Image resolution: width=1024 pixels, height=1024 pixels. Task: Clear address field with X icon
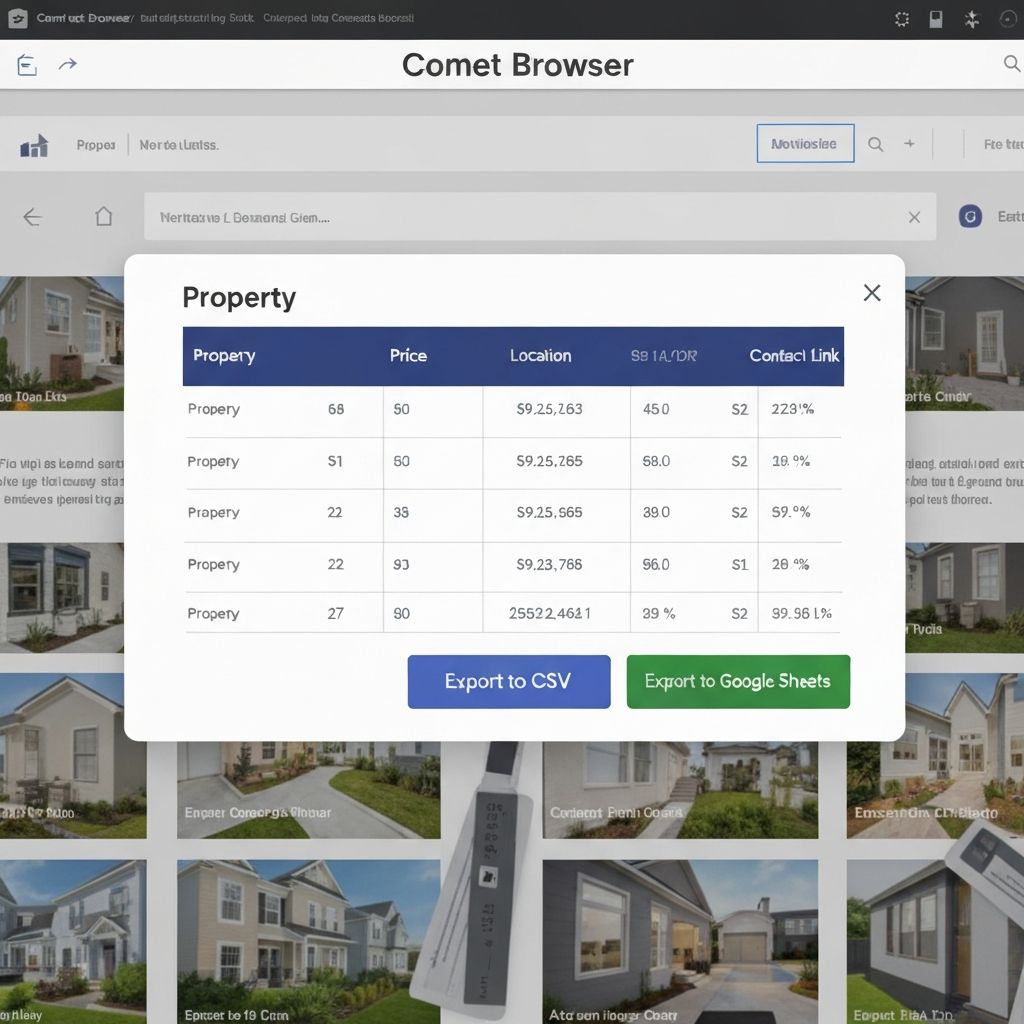point(914,217)
